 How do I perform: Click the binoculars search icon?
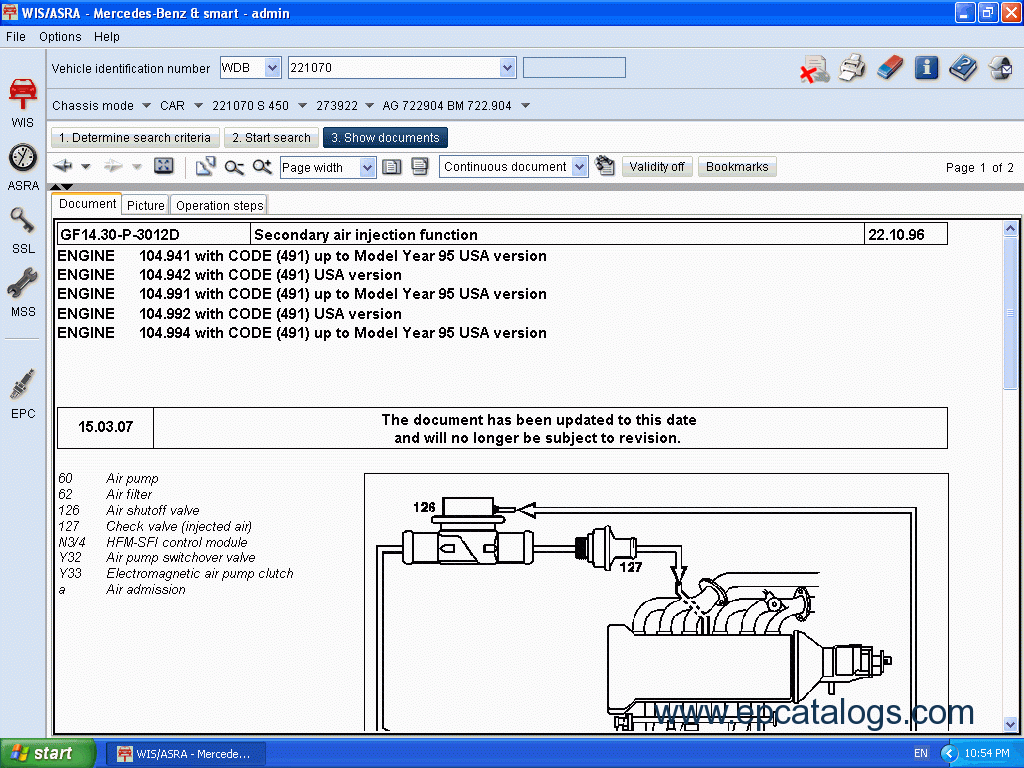pyautogui.click(x=605, y=166)
